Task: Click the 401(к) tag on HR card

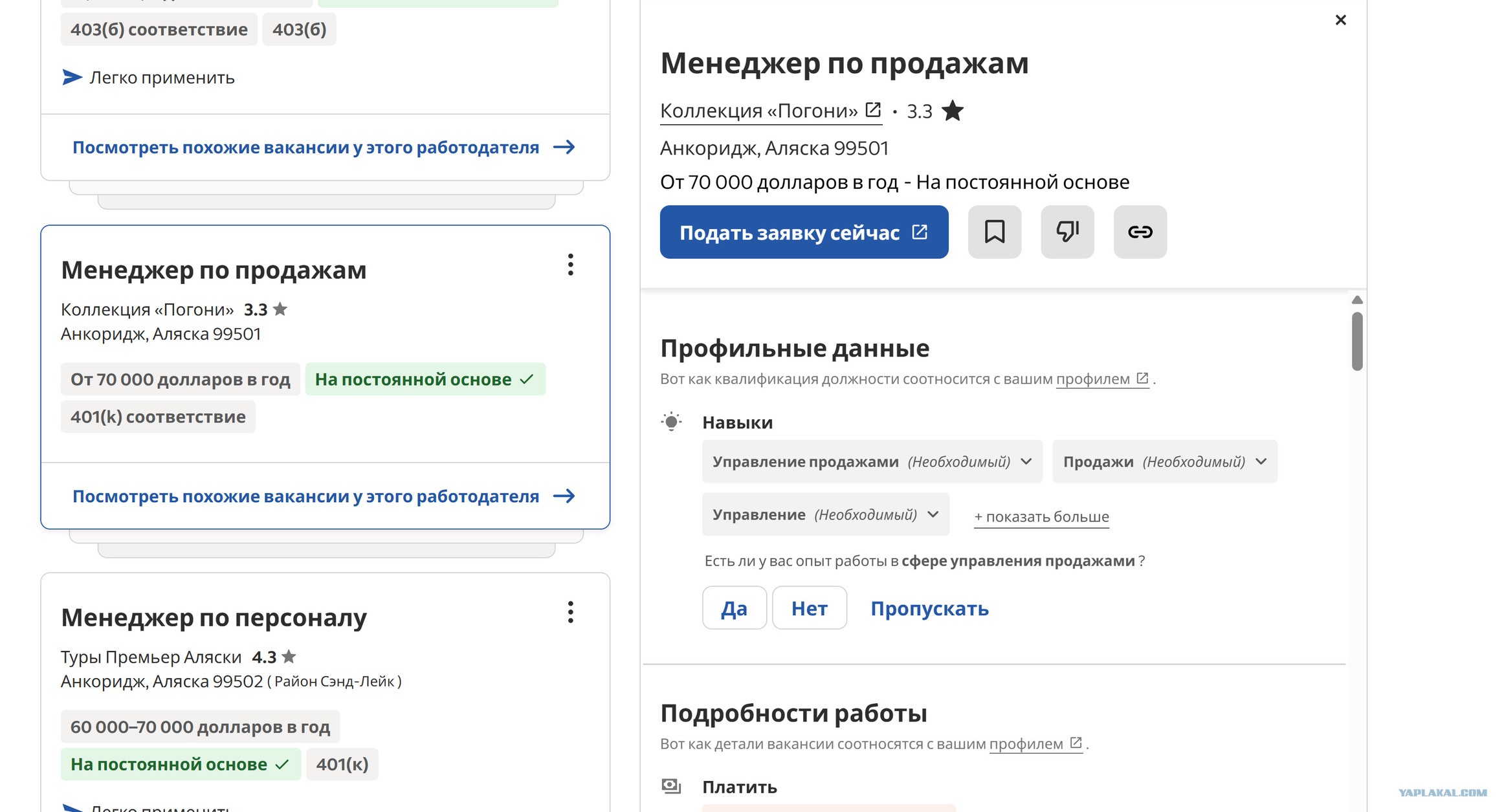Action: click(x=342, y=764)
